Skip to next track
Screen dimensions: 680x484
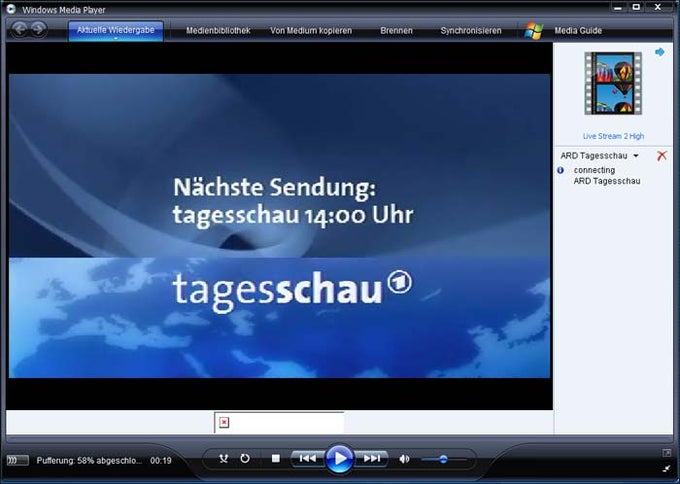371,458
